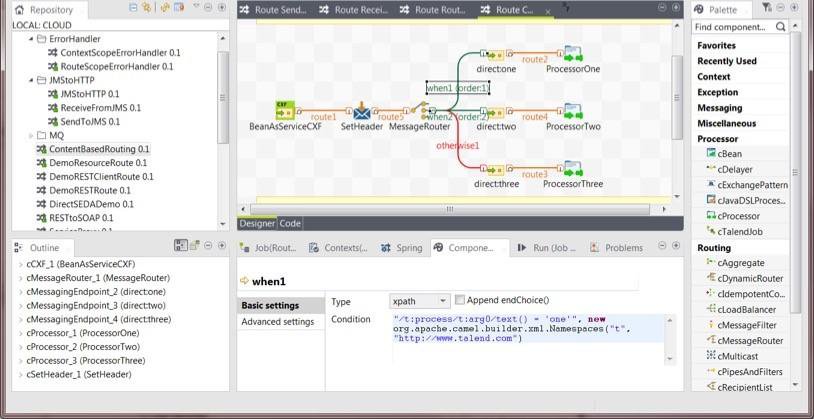Open Advanced settings section
Screen dimensions: 814x419
(278, 322)
